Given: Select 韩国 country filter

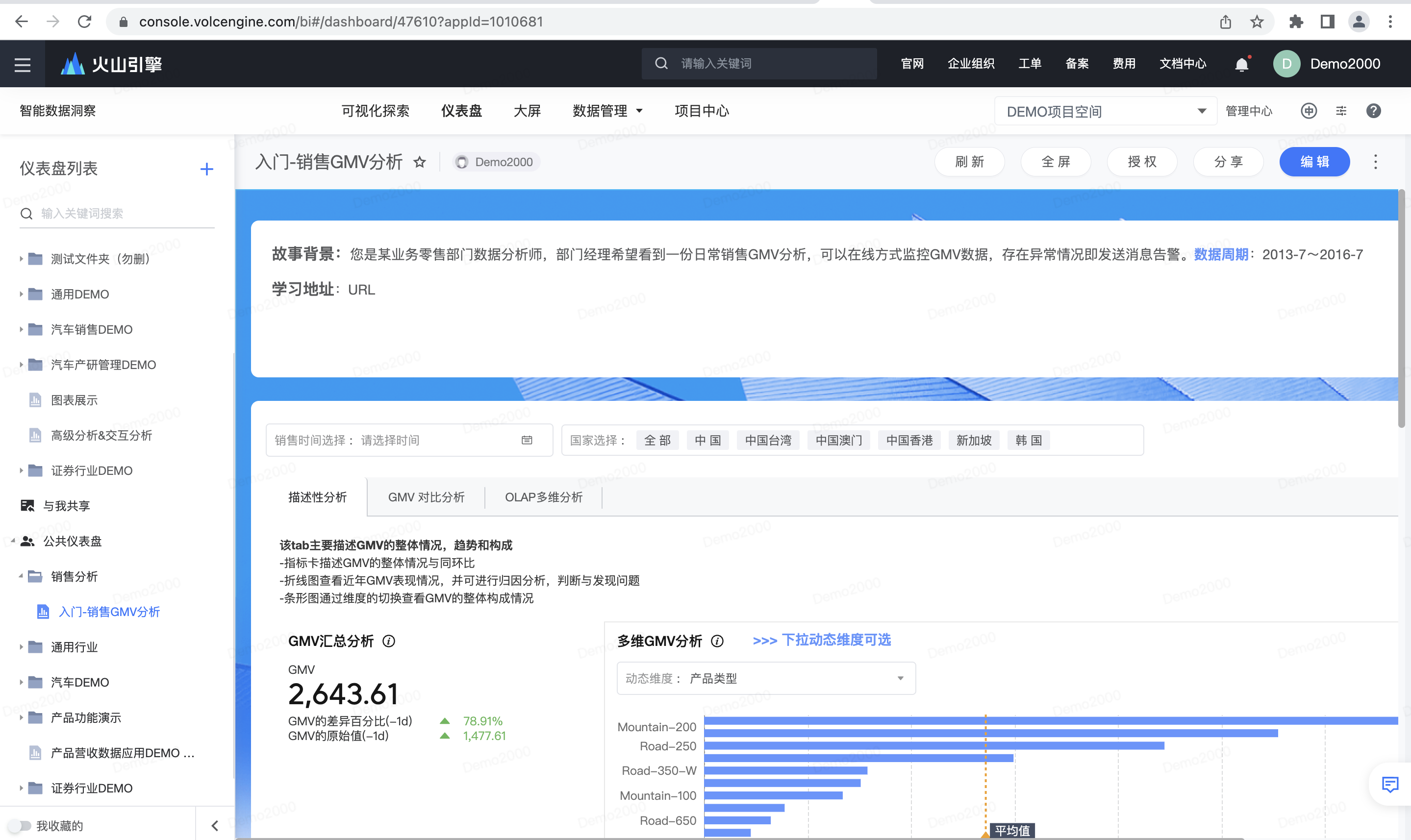Looking at the screenshot, I should [1028, 440].
